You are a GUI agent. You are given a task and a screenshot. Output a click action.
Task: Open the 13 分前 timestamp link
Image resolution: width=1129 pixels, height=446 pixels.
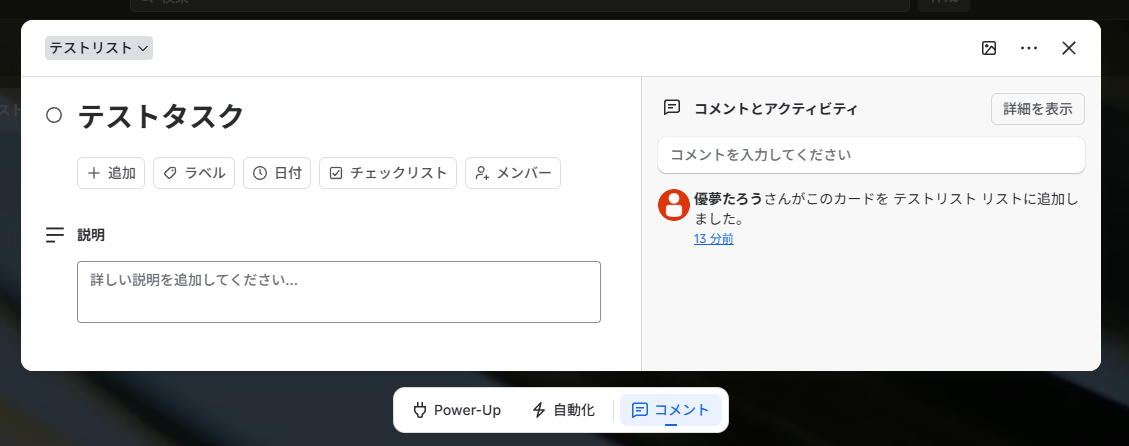(714, 239)
